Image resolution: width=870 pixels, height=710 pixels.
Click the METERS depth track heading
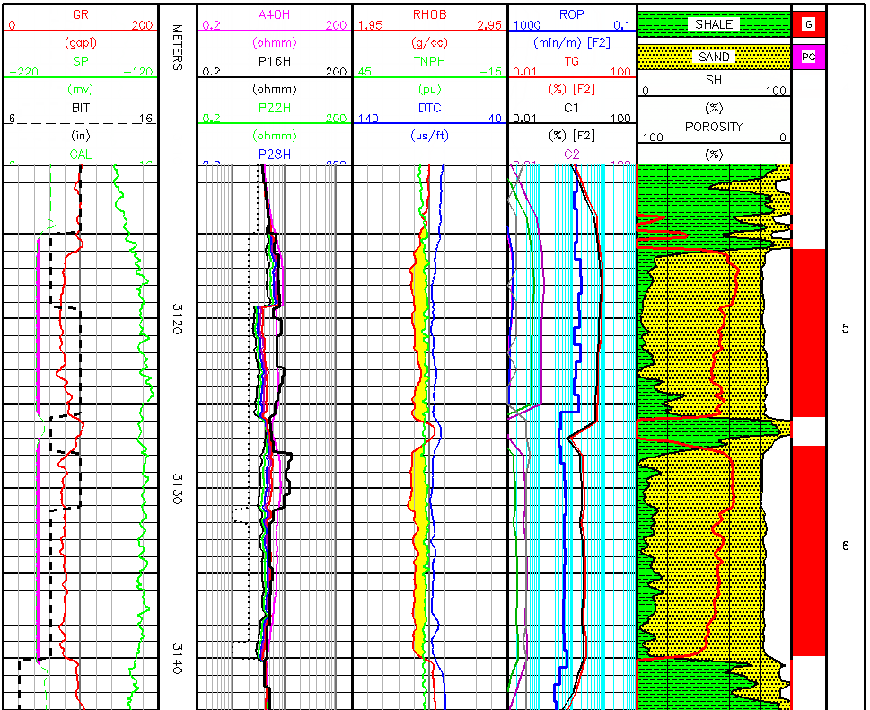tap(177, 47)
